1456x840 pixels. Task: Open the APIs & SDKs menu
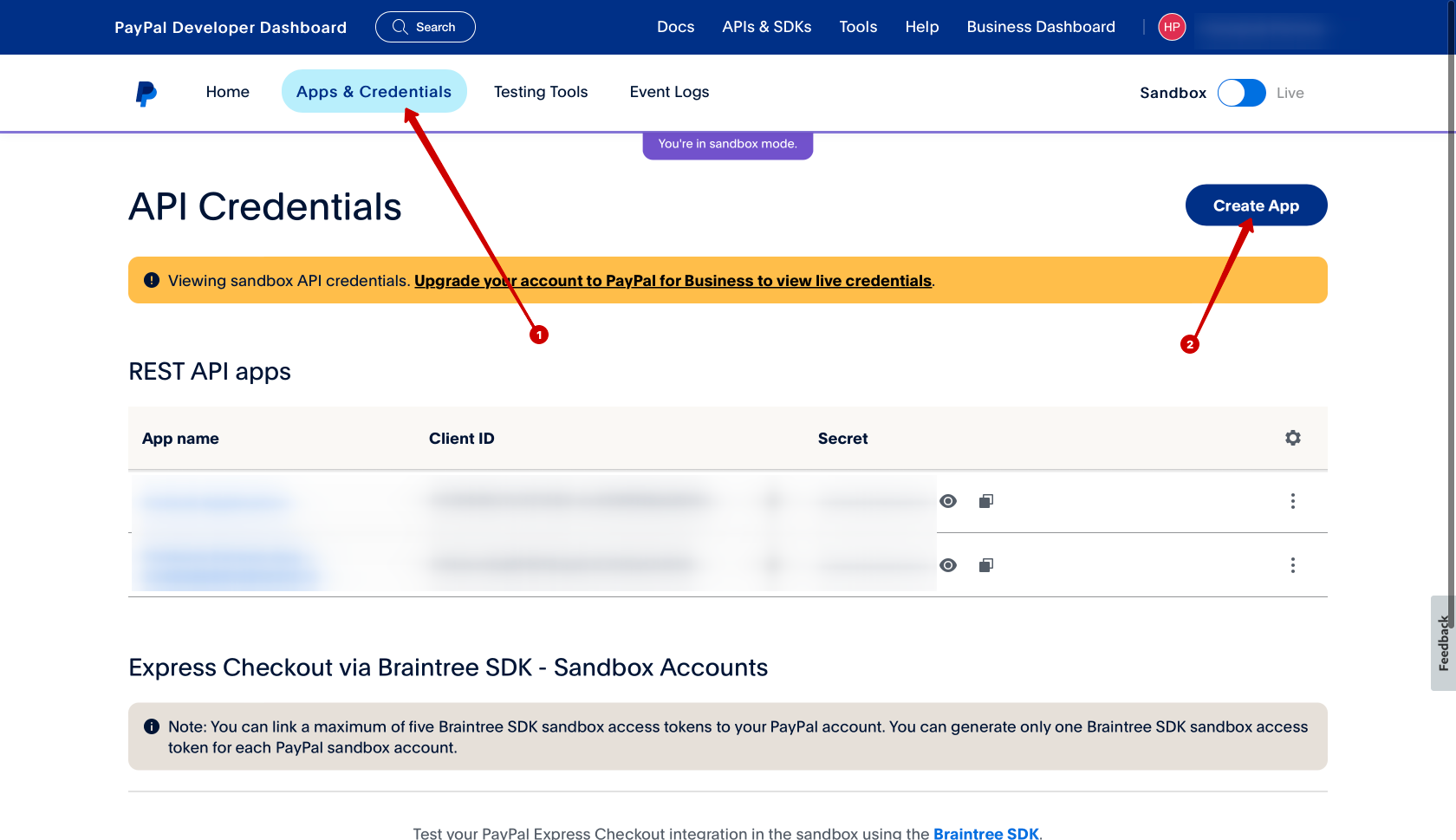click(x=767, y=27)
